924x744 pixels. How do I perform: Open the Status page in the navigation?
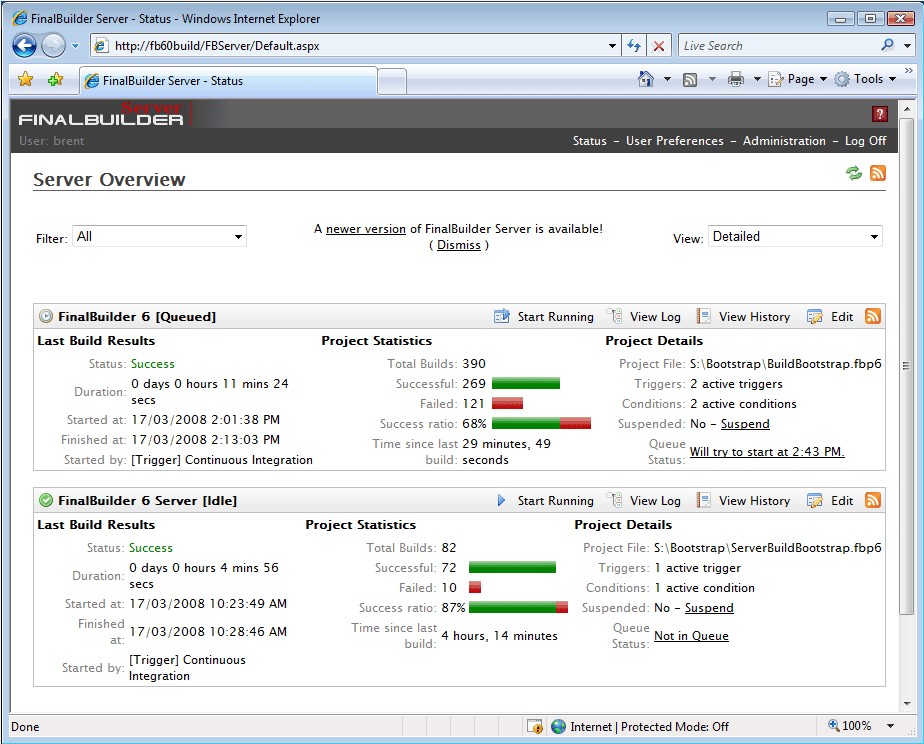[590, 141]
